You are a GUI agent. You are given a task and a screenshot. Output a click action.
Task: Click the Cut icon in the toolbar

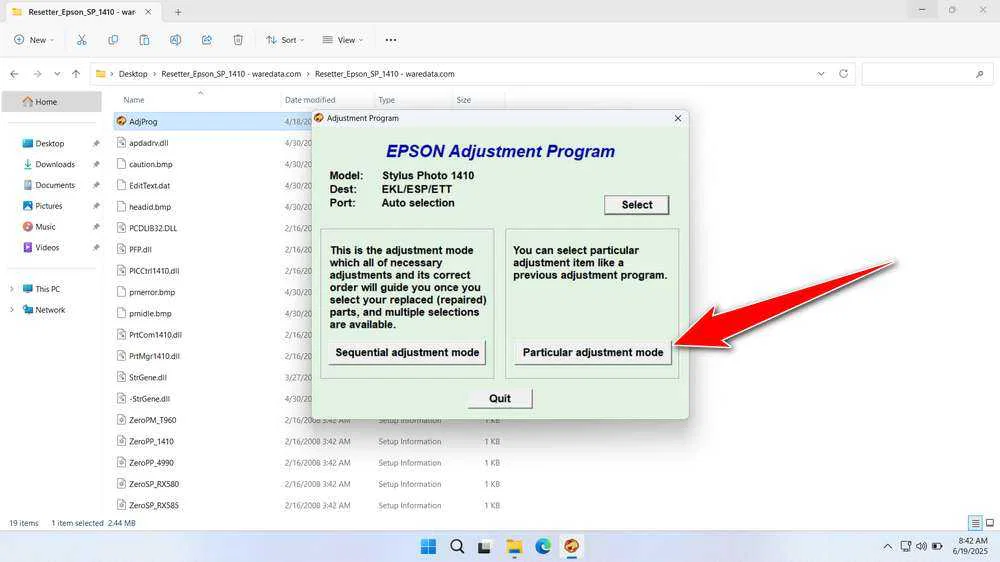coord(82,40)
